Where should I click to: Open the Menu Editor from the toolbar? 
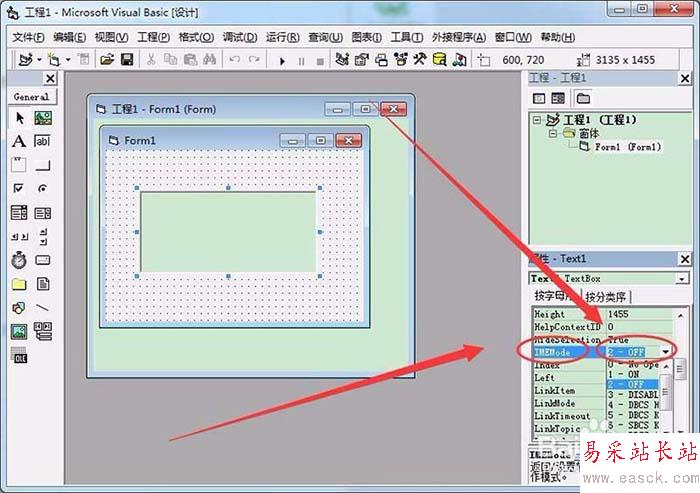pos(83,59)
